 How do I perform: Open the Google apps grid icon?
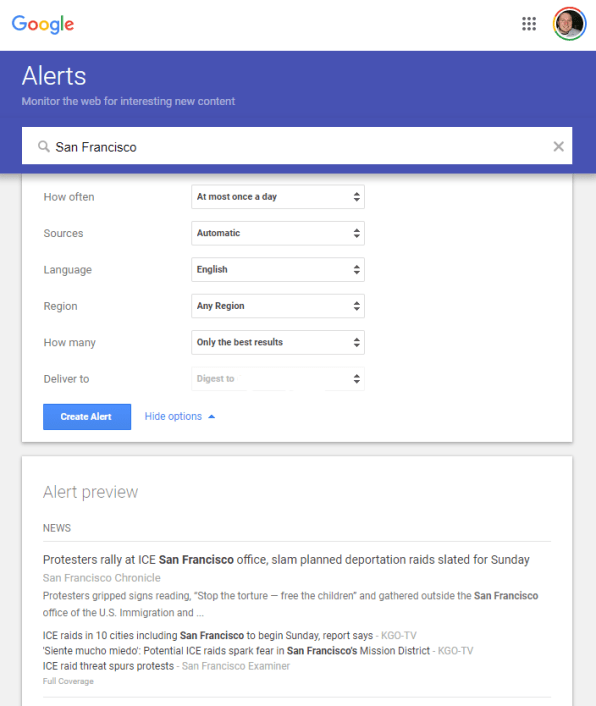pos(529,24)
